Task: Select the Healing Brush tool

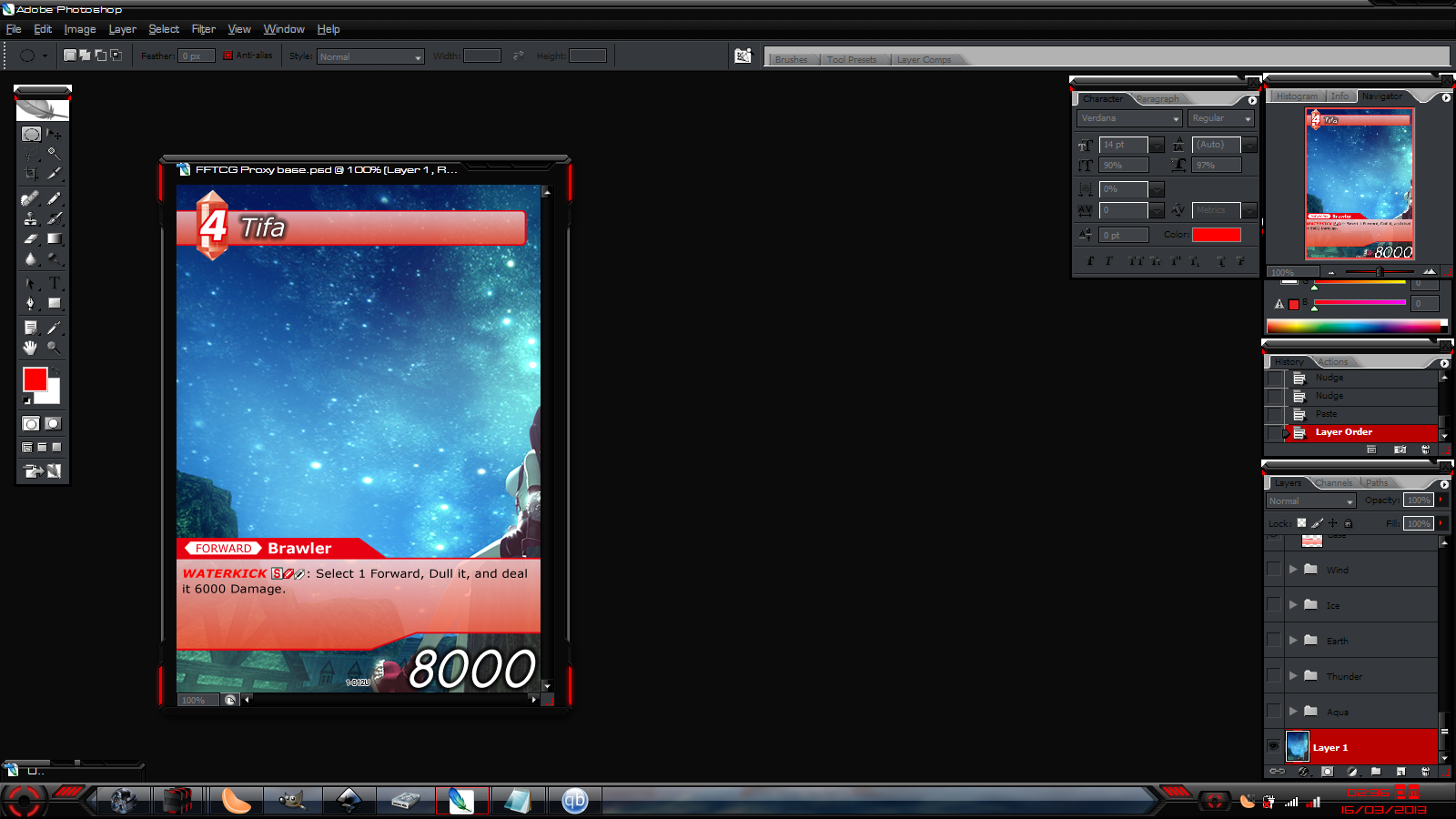Action: pos(31,198)
